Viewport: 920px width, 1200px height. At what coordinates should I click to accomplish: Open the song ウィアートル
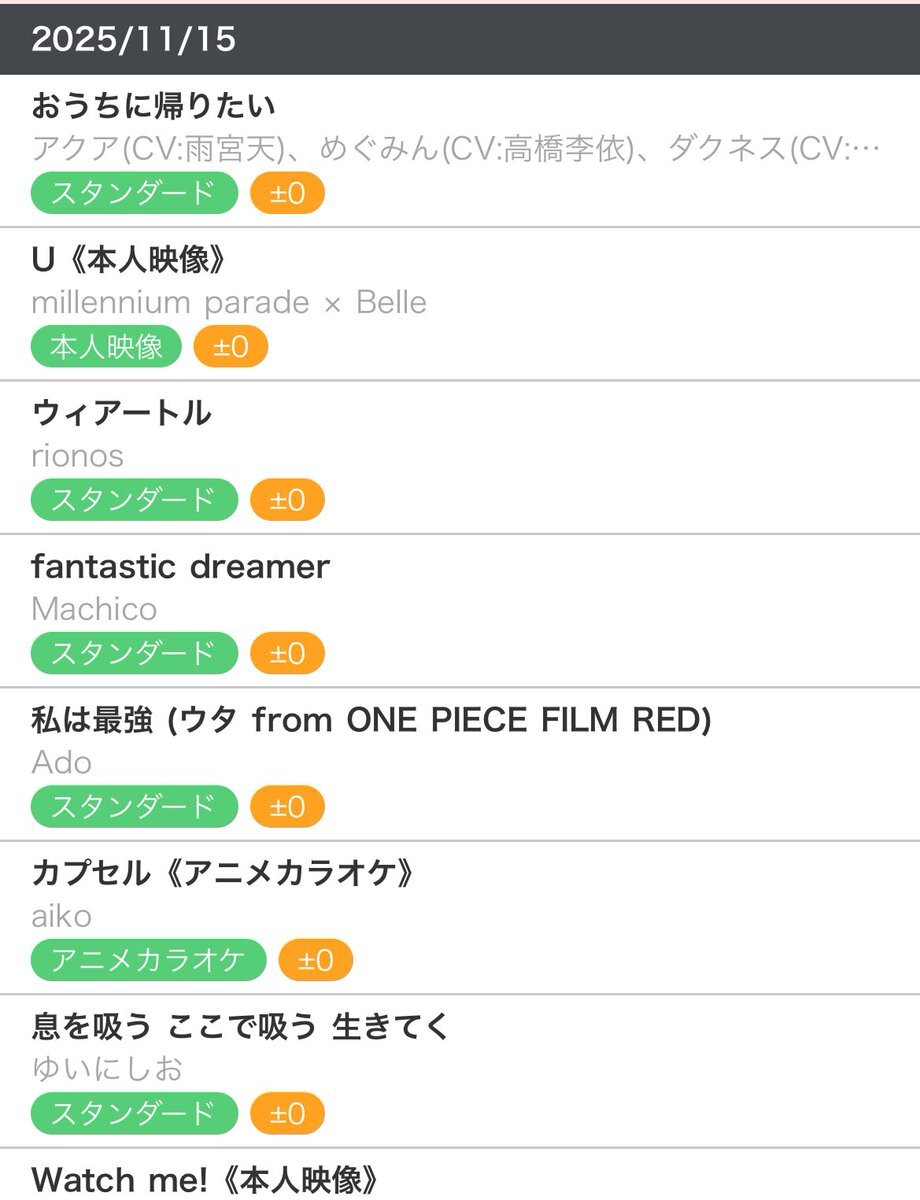(121, 413)
